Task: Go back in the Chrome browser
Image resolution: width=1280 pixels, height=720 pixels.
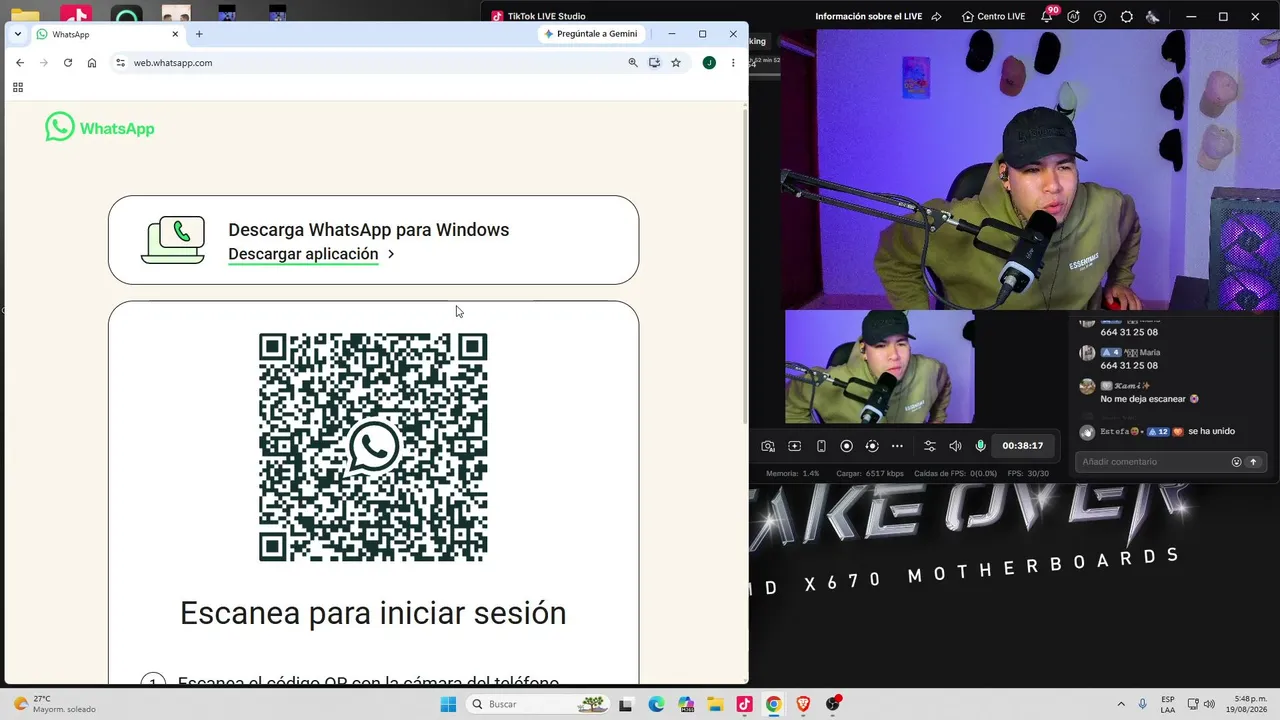Action: click(x=20, y=62)
